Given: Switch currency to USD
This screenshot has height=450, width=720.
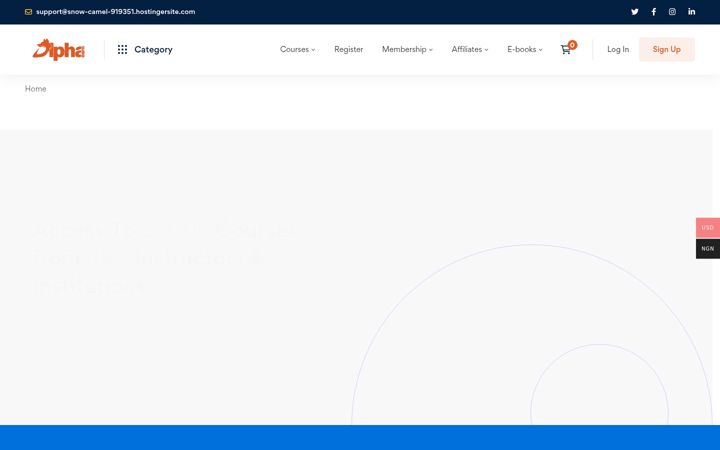Looking at the screenshot, I should click(x=708, y=228).
